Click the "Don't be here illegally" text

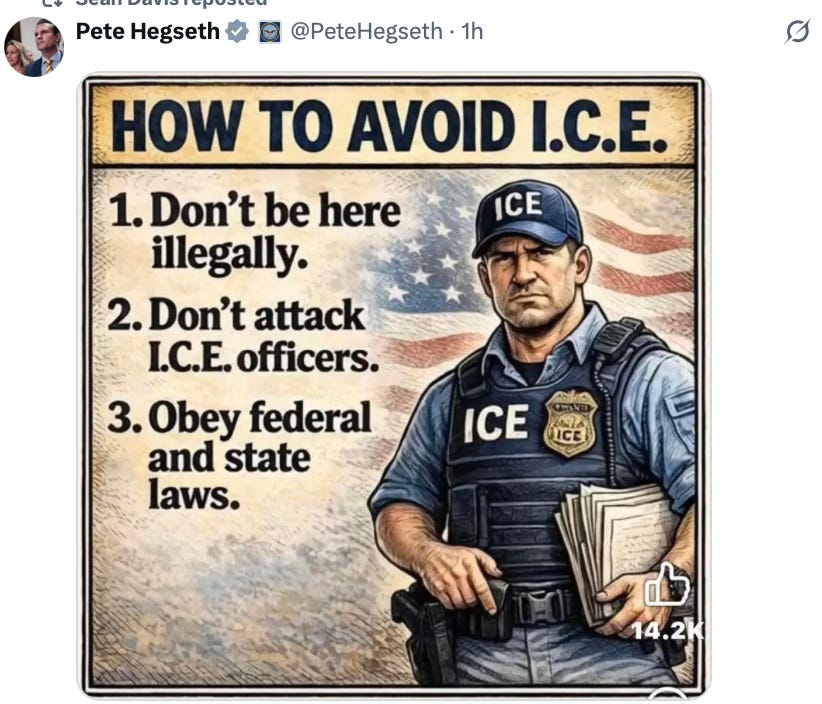254,232
